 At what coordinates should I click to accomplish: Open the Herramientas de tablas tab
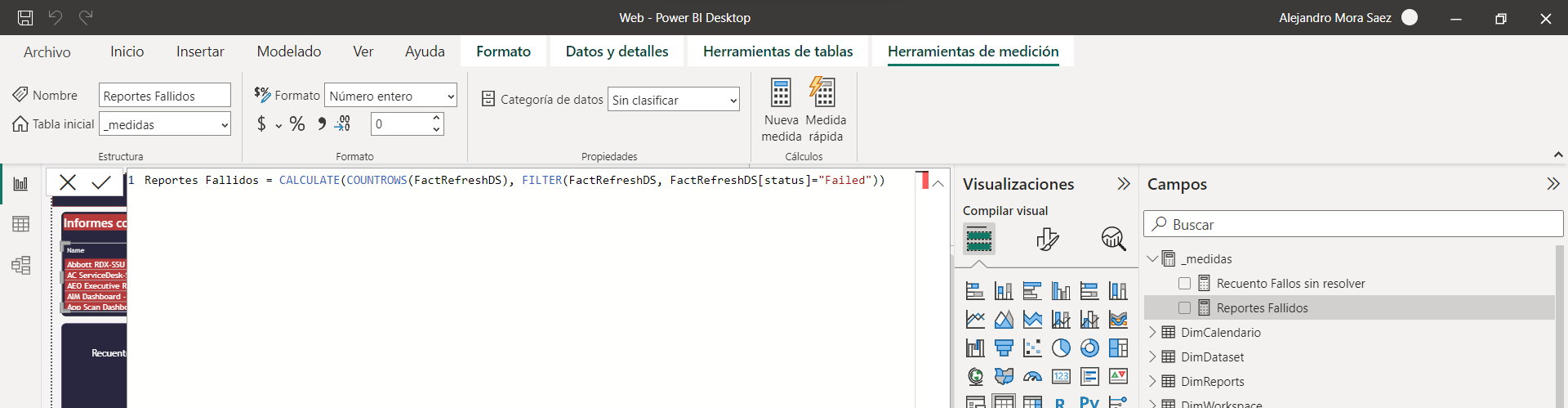pyautogui.click(x=777, y=52)
